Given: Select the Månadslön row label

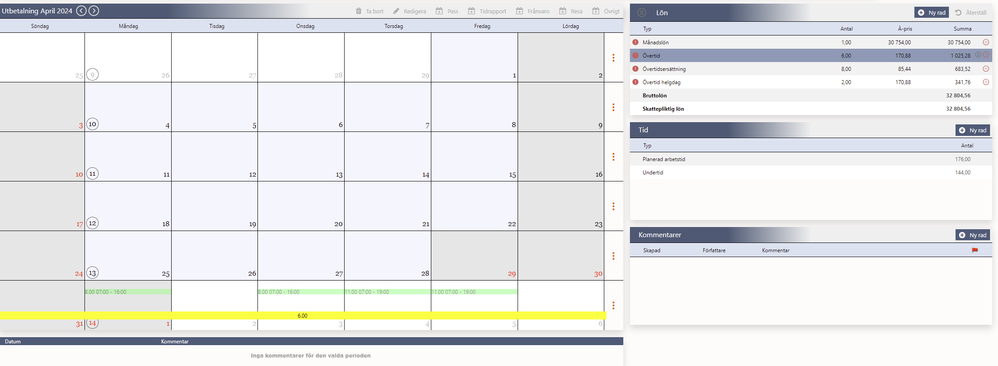Looking at the screenshot, I should pyautogui.click(x=656, y=42).
